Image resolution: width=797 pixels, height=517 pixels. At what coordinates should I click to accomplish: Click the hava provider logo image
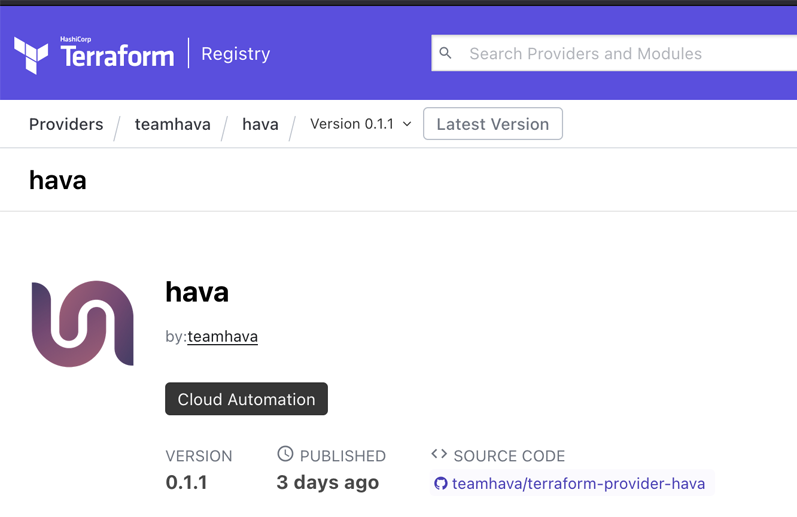83,324
